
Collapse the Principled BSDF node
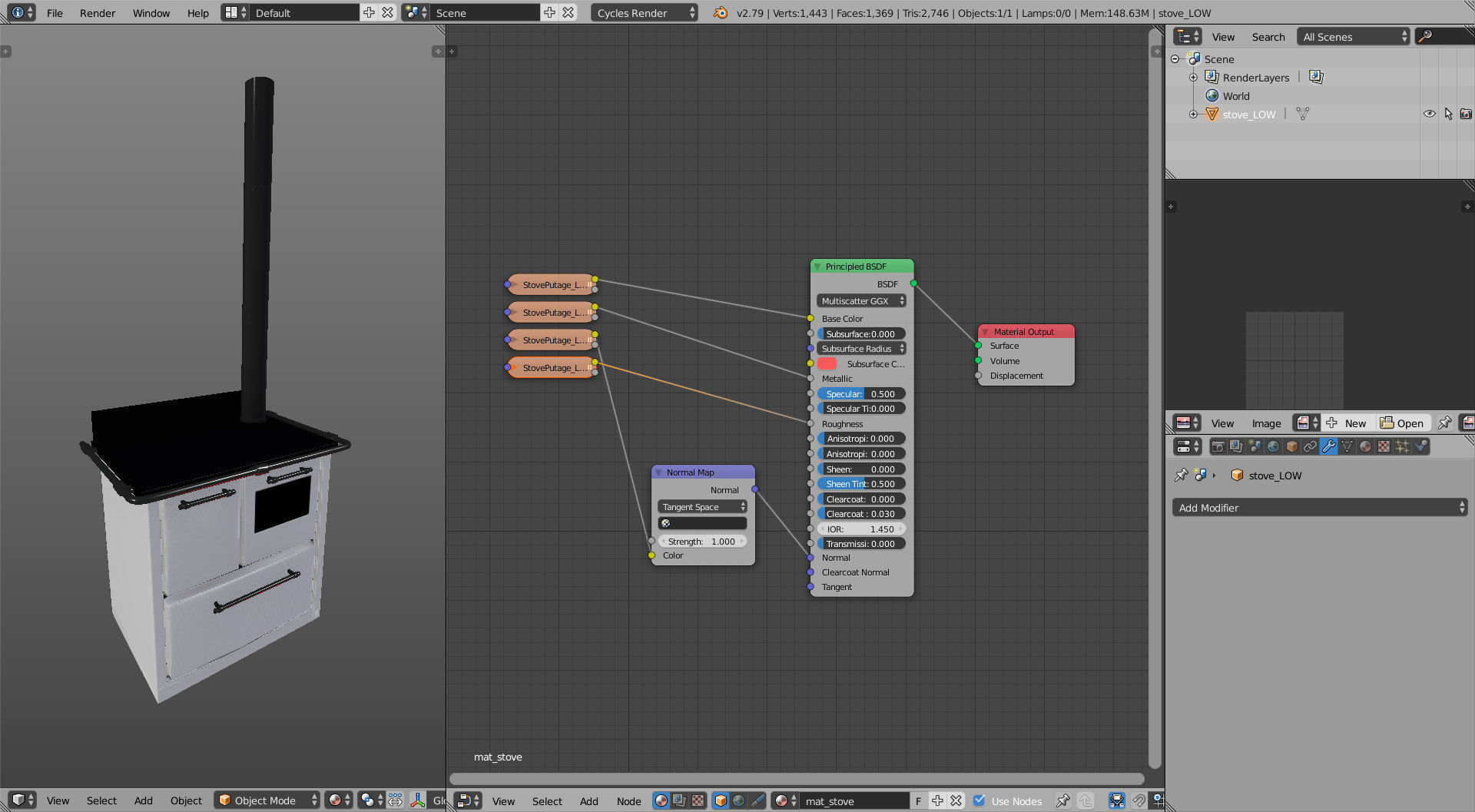(x=817, y=267)
